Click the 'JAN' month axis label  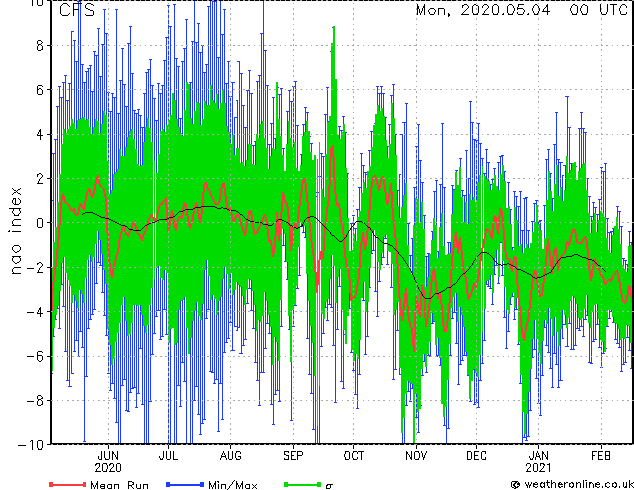539,456
